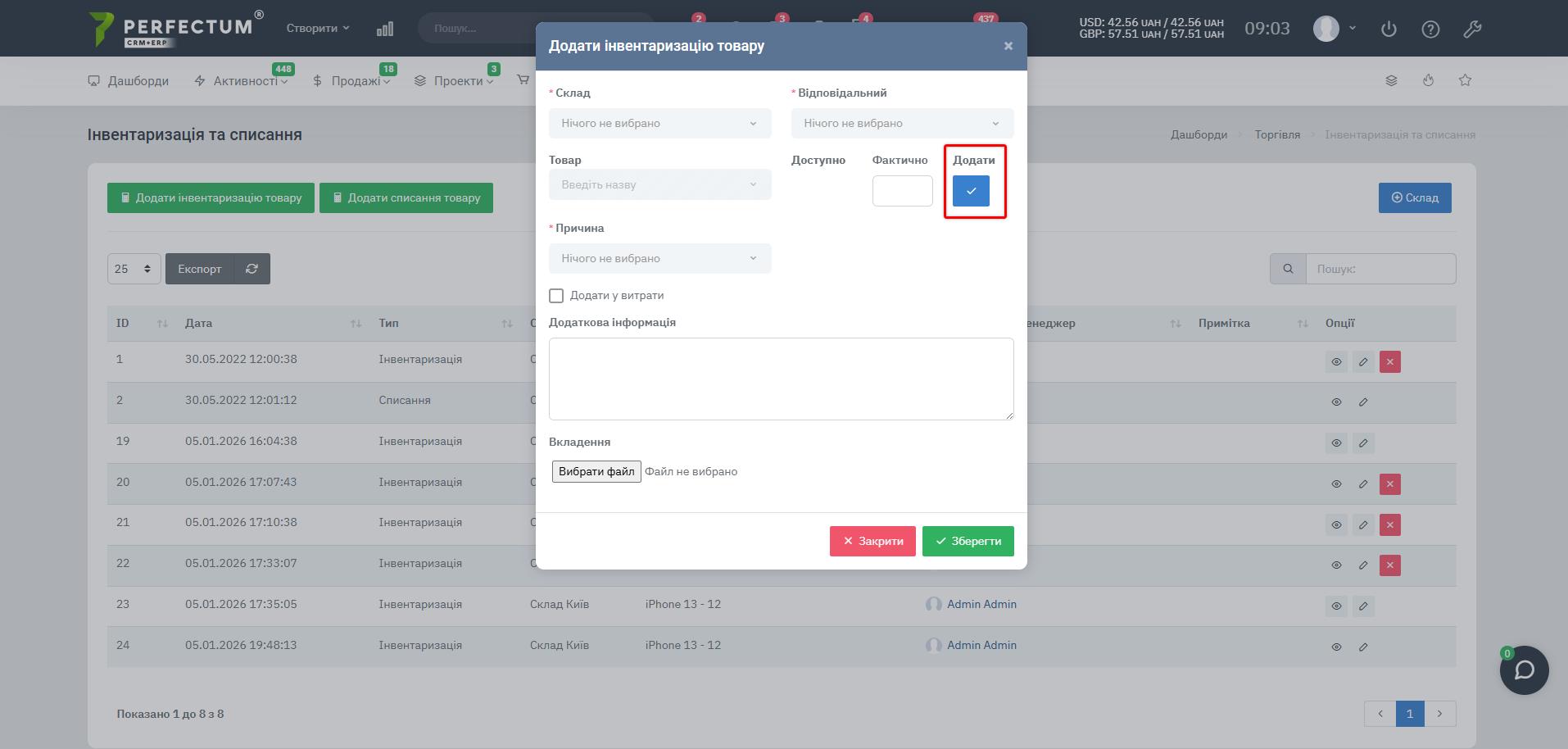The height and width of the screenshot is (749, 1568).
Task: Expand the Причина dropdown
Action: tap(659, 259)
